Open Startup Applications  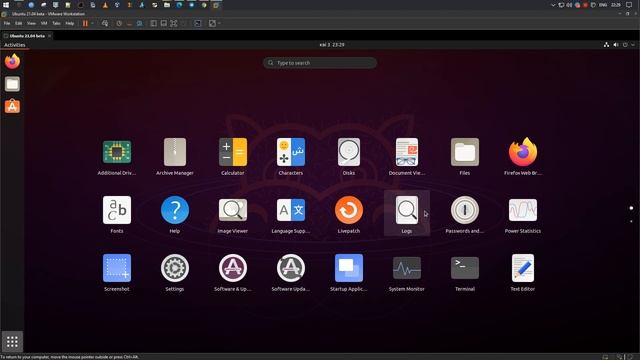point(349,273)
